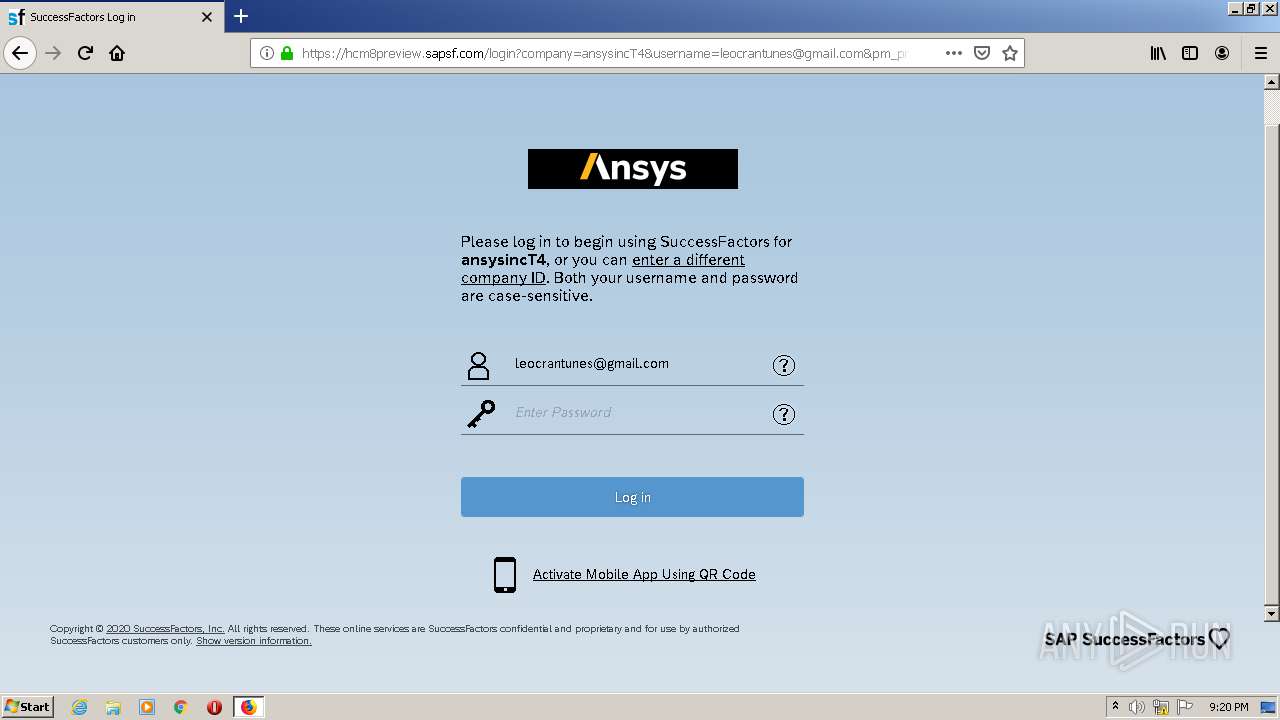Click the green padlock security icon
Image resolution: width=1280 pixels, height=720 pixels.
click(287, 53)
